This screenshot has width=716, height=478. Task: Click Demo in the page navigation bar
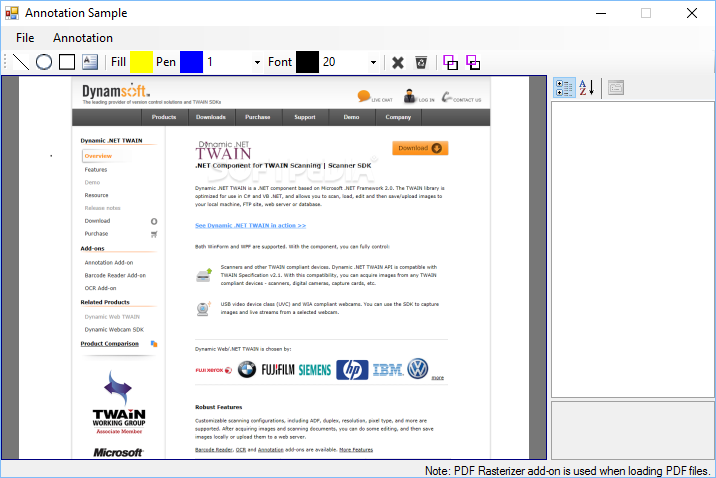351,117
